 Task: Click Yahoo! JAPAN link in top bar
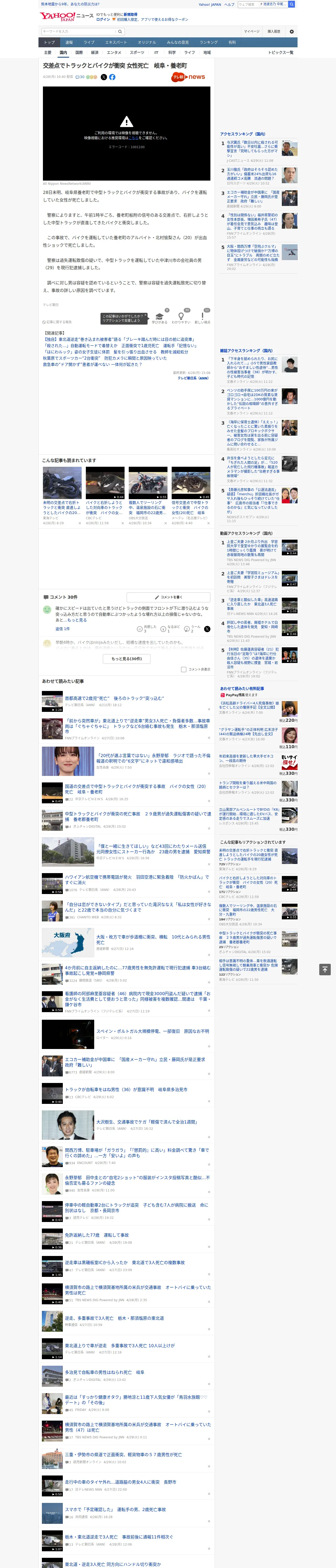(210, 4)
